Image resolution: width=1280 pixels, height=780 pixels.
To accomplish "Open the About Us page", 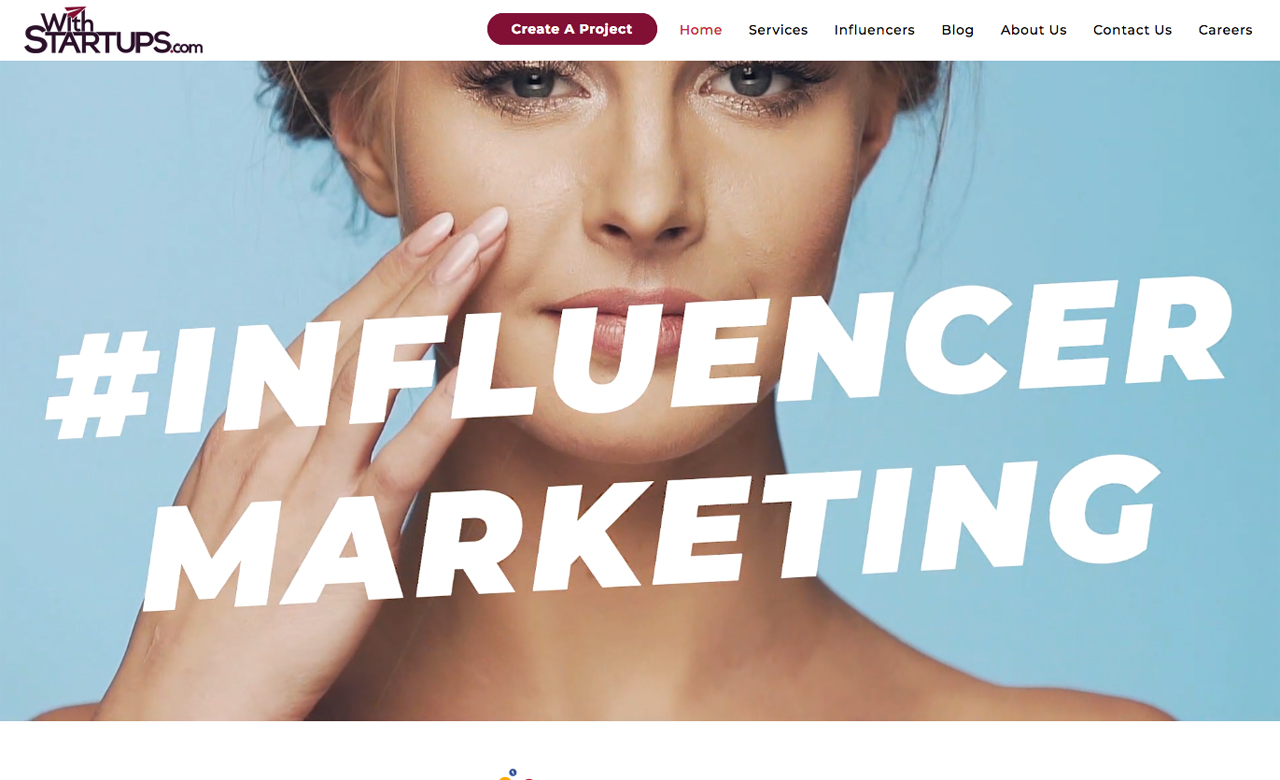I will [1033, 30].
